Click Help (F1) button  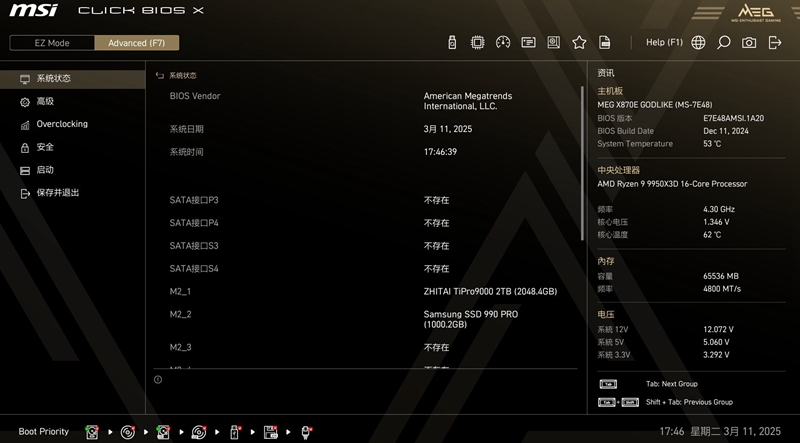point(664,43)
